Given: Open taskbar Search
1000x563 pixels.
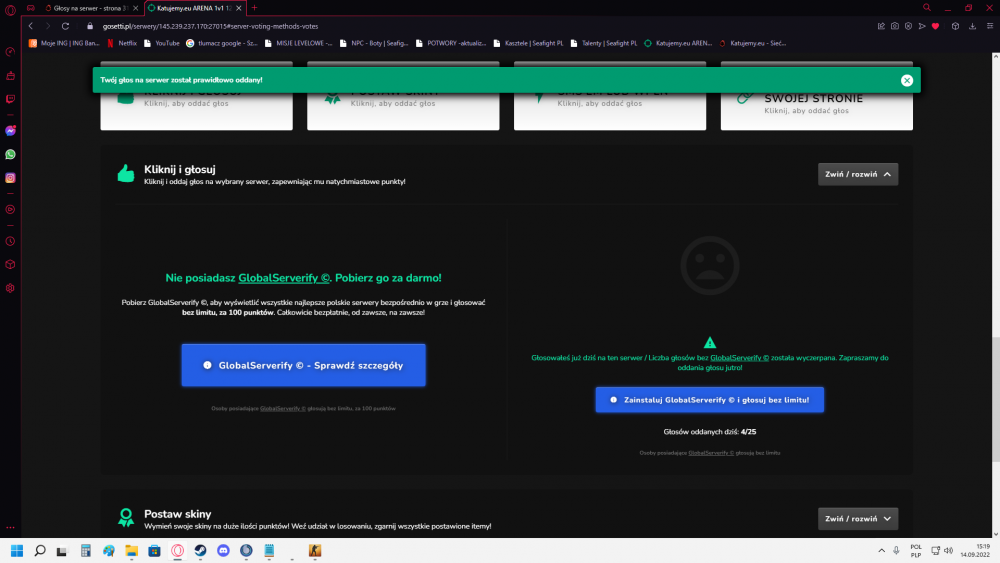Looking at the screenshot, I should 40,551.
